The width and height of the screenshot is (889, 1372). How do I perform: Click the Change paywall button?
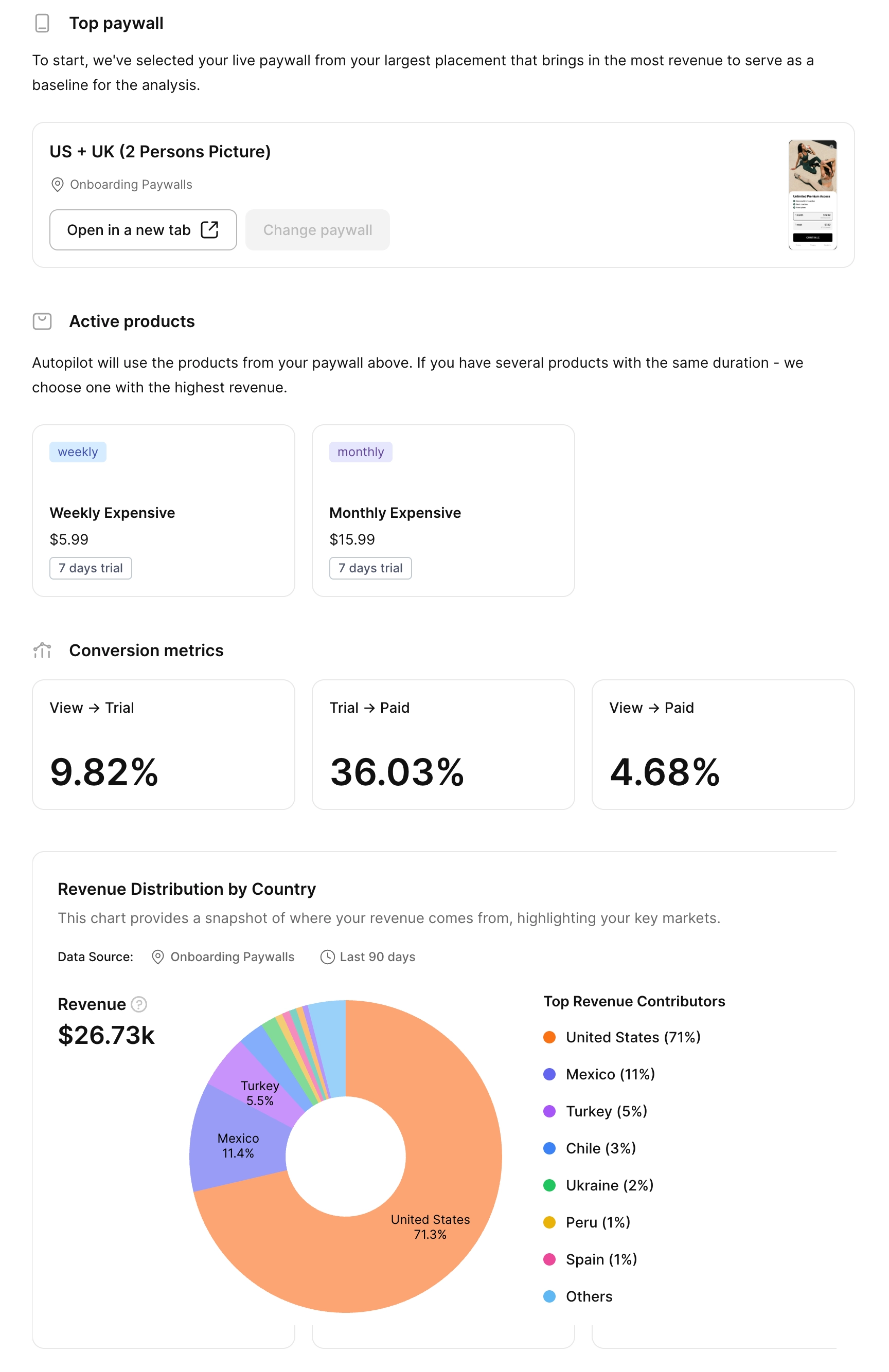click(x=317, y=229)
